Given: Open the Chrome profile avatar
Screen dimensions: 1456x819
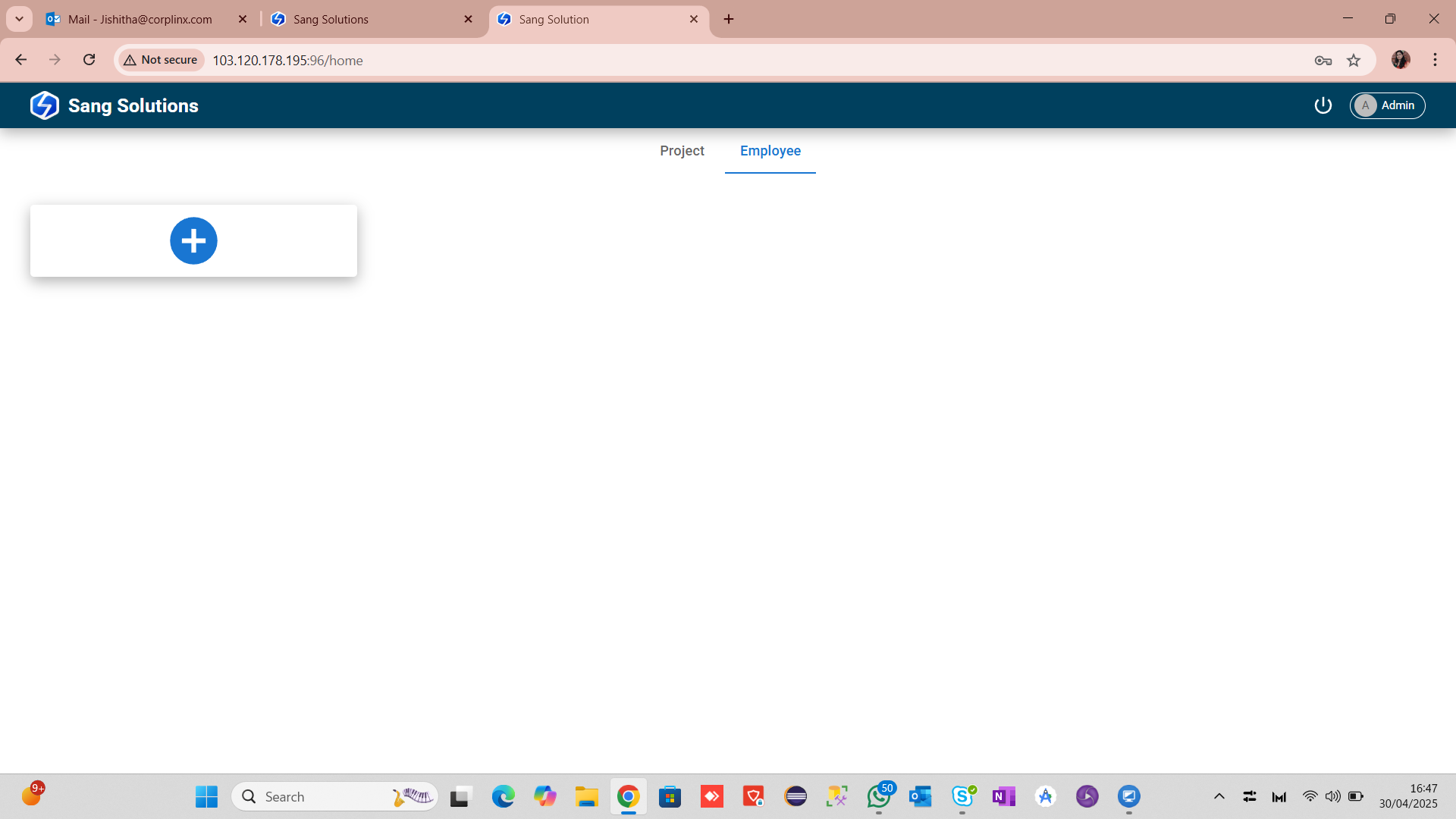Looking at the screenshot, I should click(1401, 60).
